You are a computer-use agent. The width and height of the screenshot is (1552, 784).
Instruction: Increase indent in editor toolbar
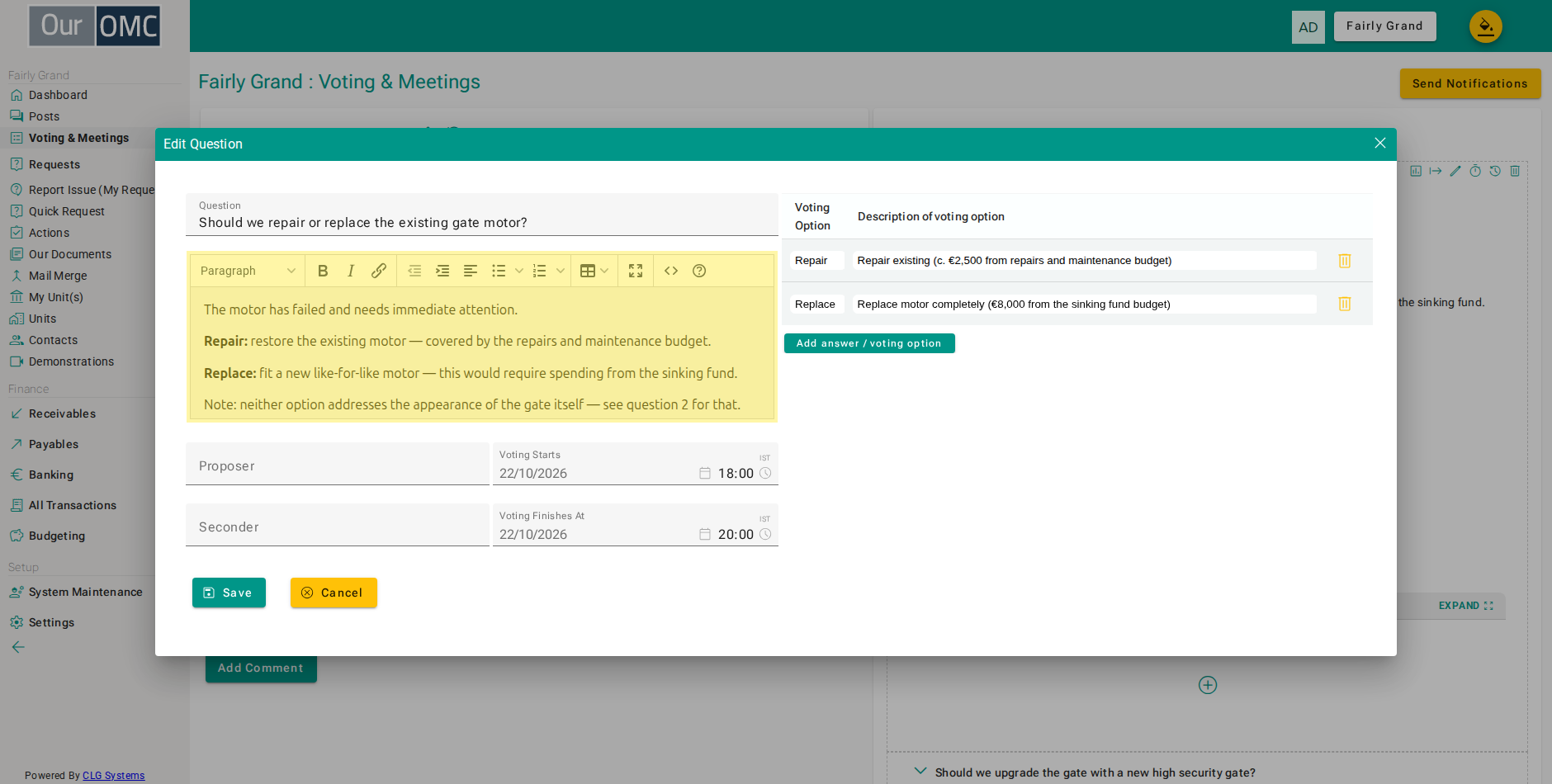coord(442,271)
